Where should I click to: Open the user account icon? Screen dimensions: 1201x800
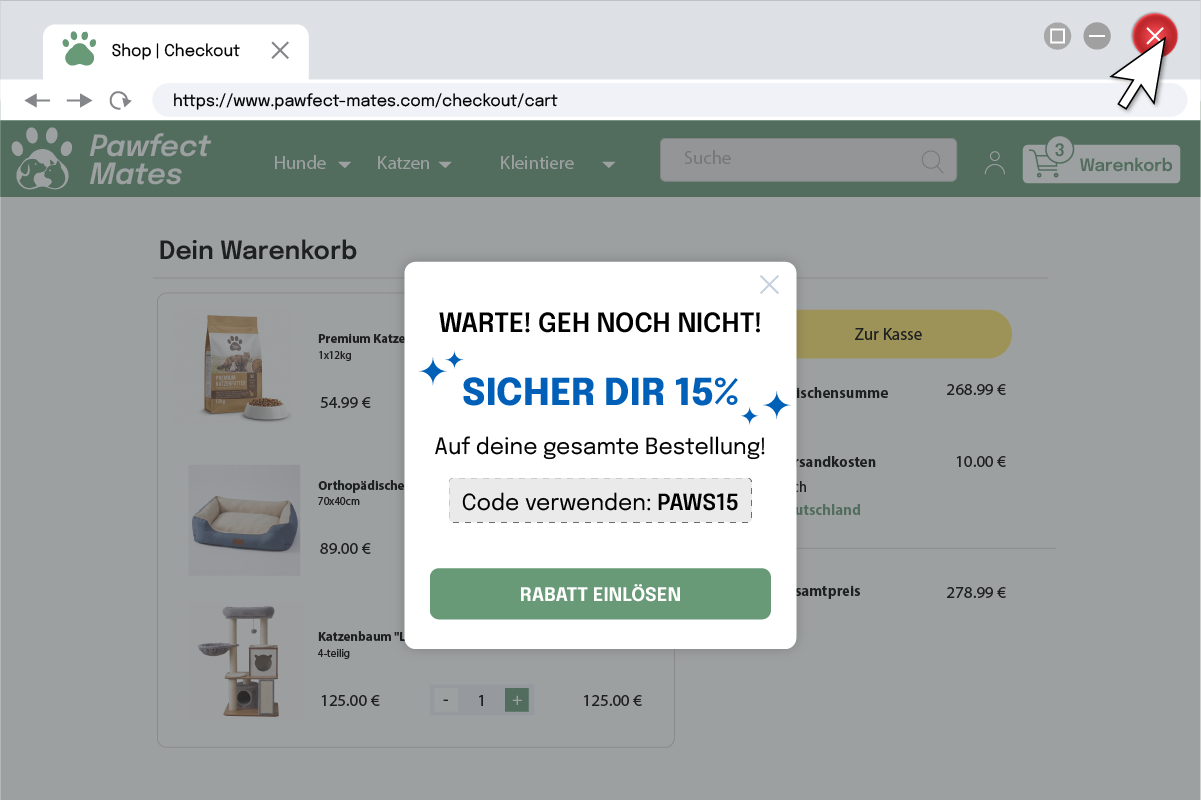point(994,163)
